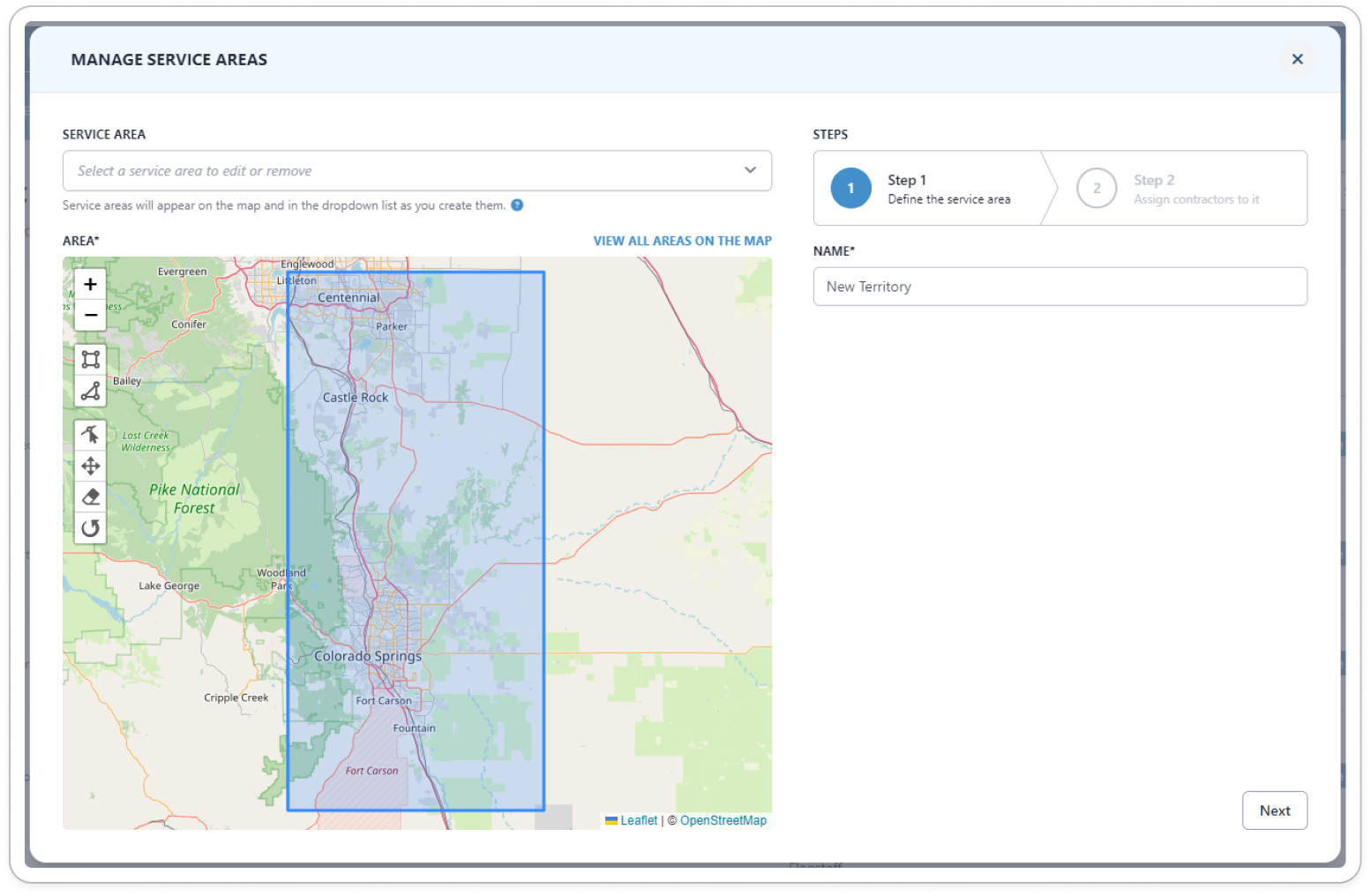
Task: Click the Conifer map label
Action: click(x=189, y=325)
